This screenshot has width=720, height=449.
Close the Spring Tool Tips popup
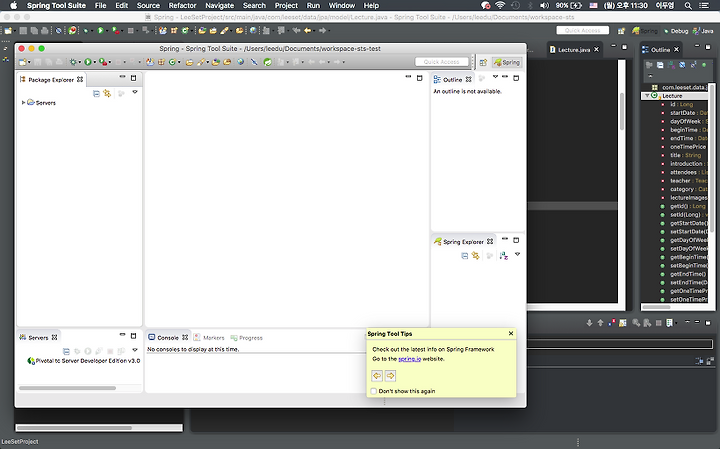[x=511, y=333]
